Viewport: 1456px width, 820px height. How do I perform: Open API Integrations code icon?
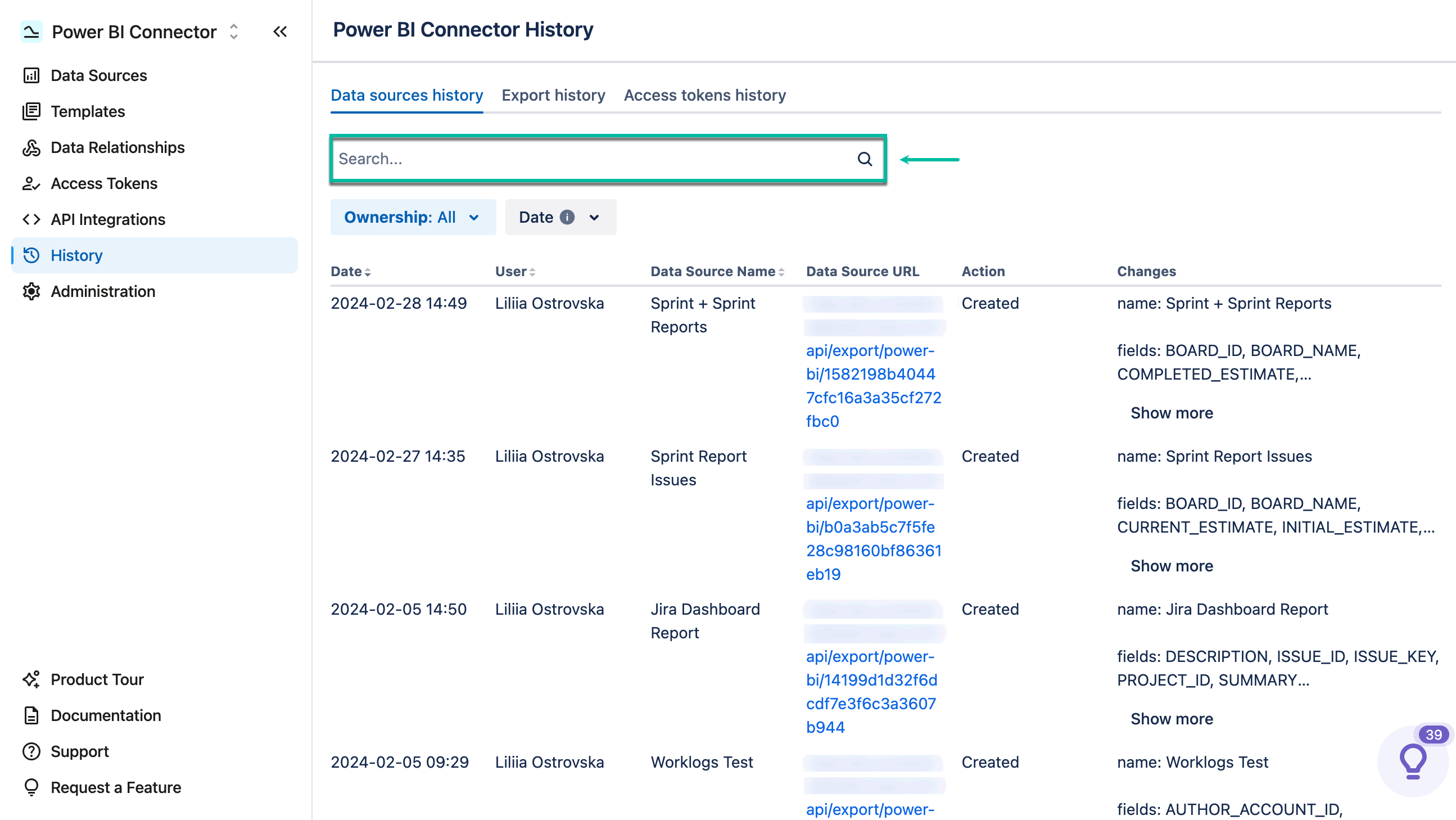coord(31,219)
